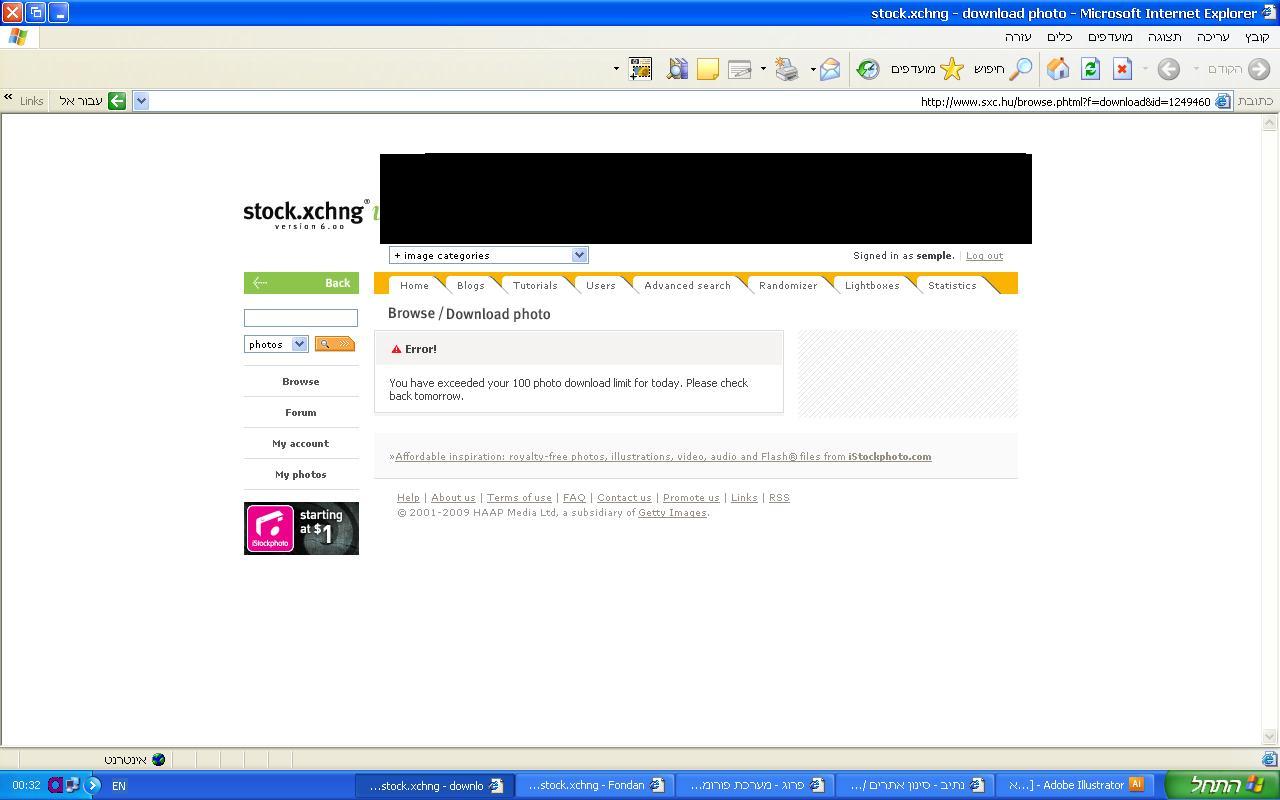Viewport: 1280px width, 800px height.
Task: Expand the tray with the blue arrow
Action: click(93, 785)
